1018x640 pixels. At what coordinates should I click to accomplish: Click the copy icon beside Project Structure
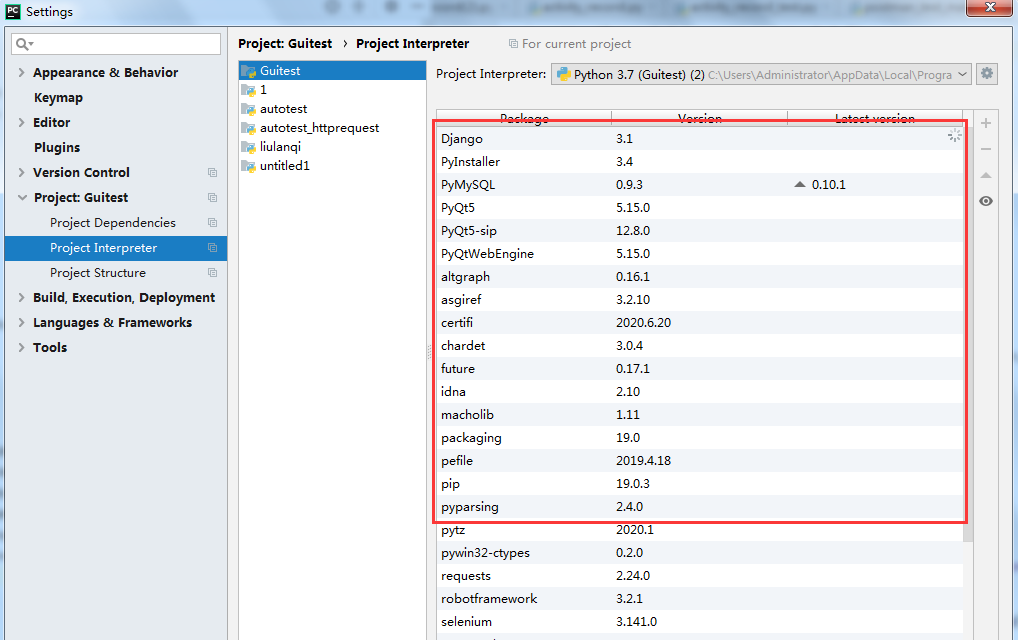point(212,273)
